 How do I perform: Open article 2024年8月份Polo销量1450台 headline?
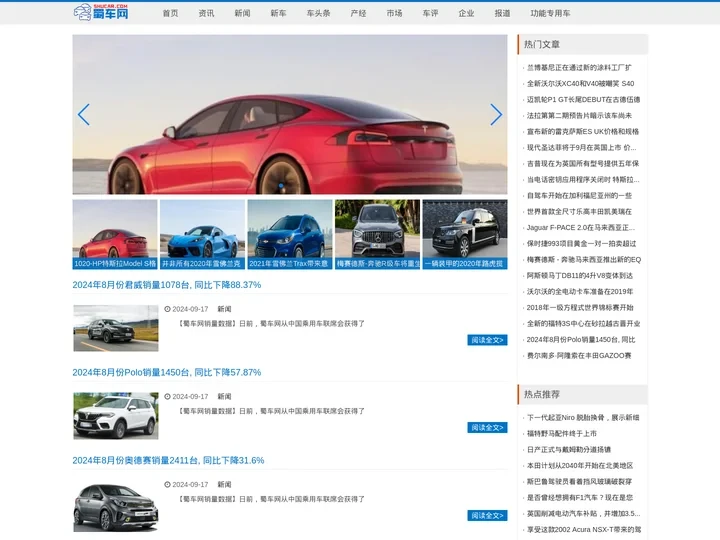click(x=167, y=372)
